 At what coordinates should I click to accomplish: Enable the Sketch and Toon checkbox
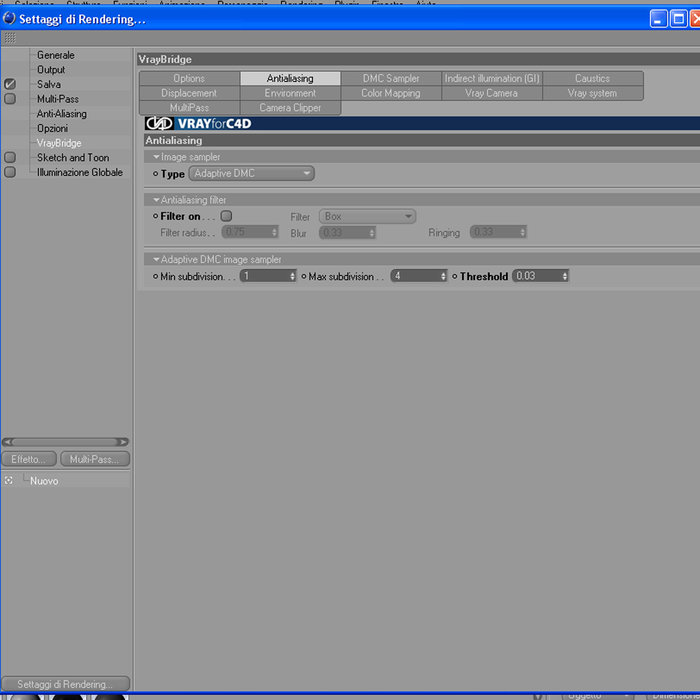tap(10, 157)
